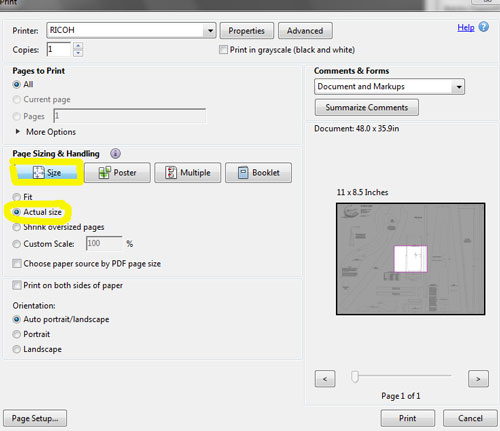Go to previous preview page arrow
Image resolution: width=500 pixels, height=431 pixels.
coord(325,379)
